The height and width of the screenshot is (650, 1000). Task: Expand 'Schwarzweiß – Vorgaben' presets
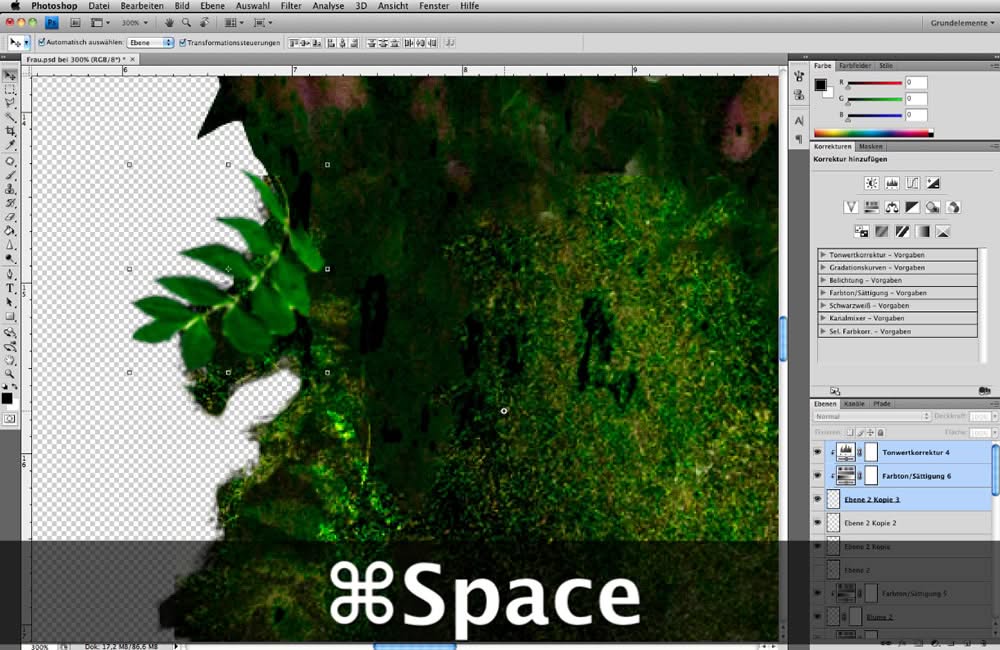pyautogui.click(x=823, y=306)
